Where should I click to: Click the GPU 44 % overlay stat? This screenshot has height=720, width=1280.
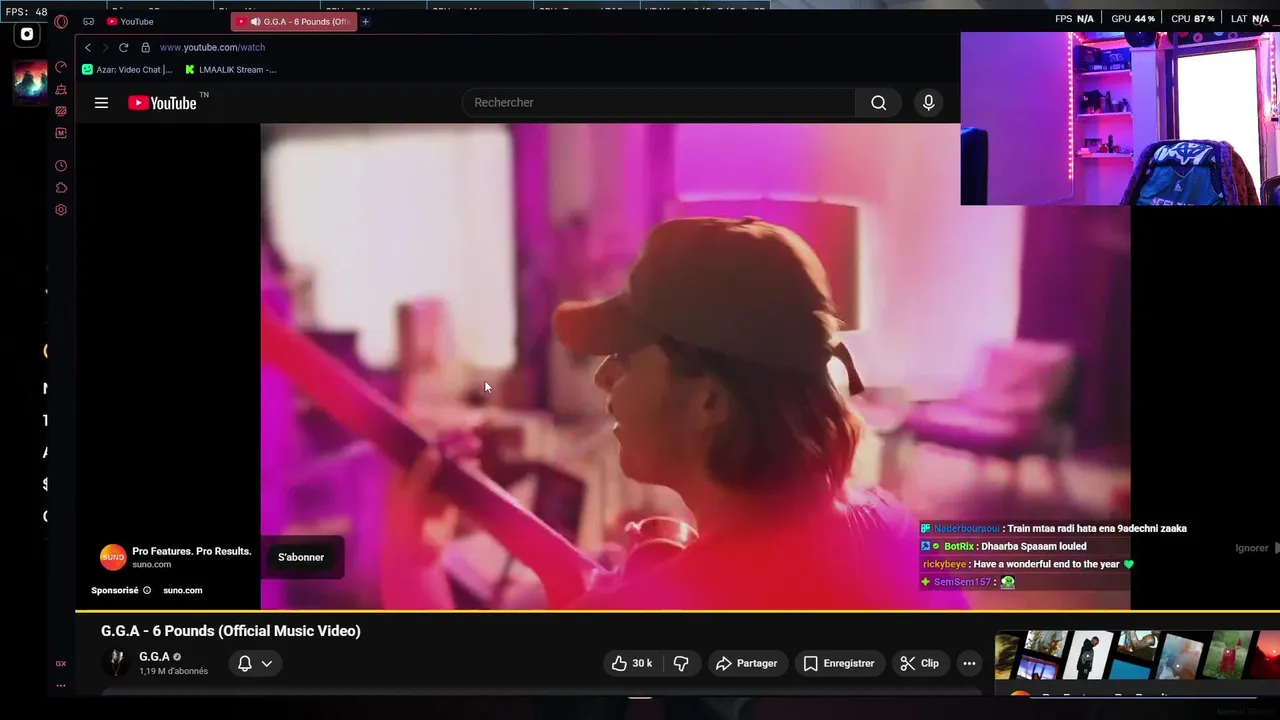(1133, 19)
